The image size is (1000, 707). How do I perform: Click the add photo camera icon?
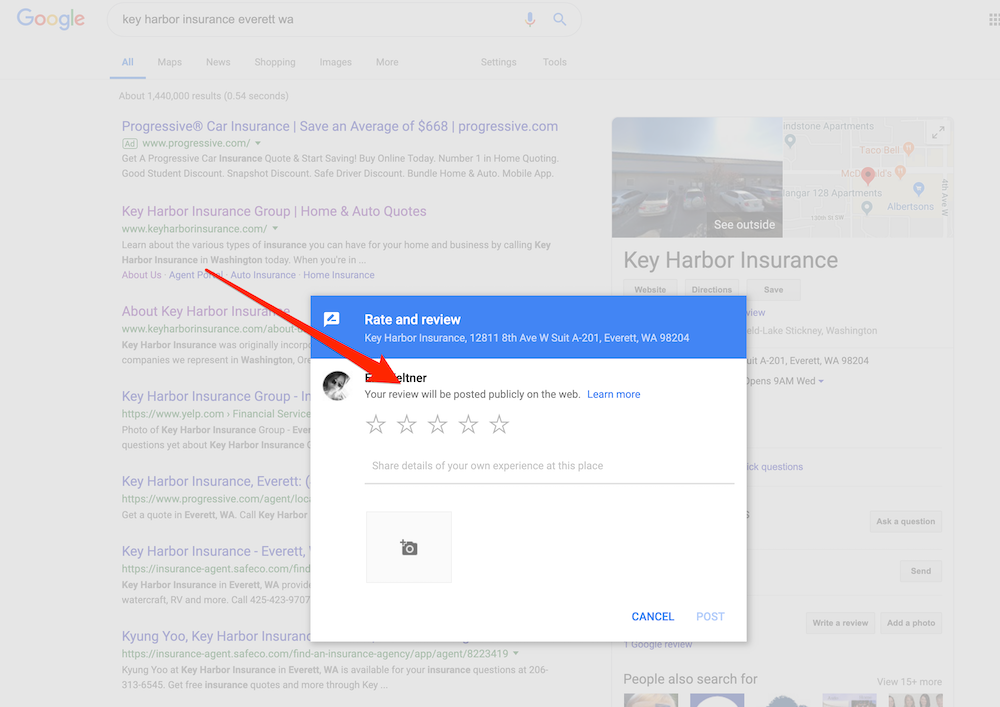coord(409,547)
